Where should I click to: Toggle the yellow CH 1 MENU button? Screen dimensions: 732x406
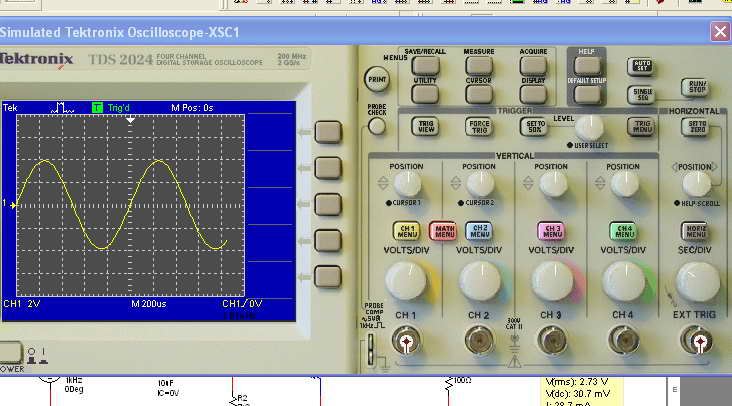pyautogui.click(x=407, y=231)
